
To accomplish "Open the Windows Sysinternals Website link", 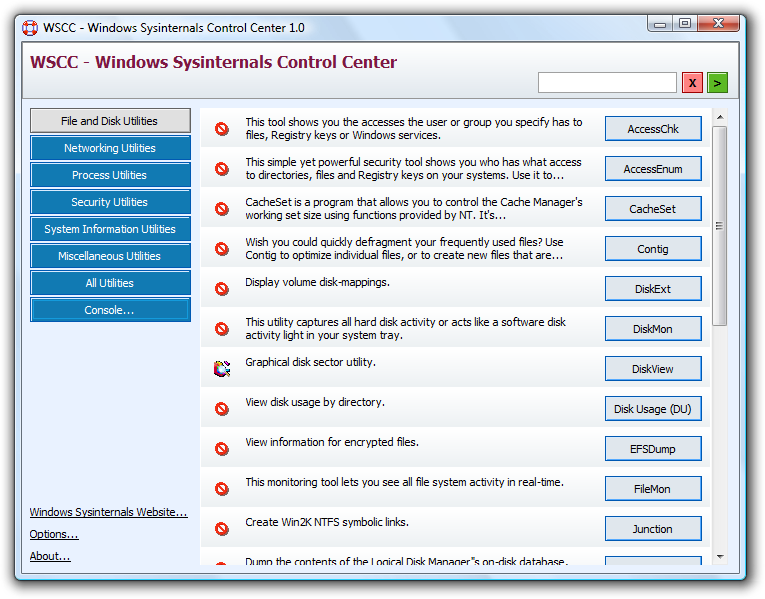I will (108, 512).
